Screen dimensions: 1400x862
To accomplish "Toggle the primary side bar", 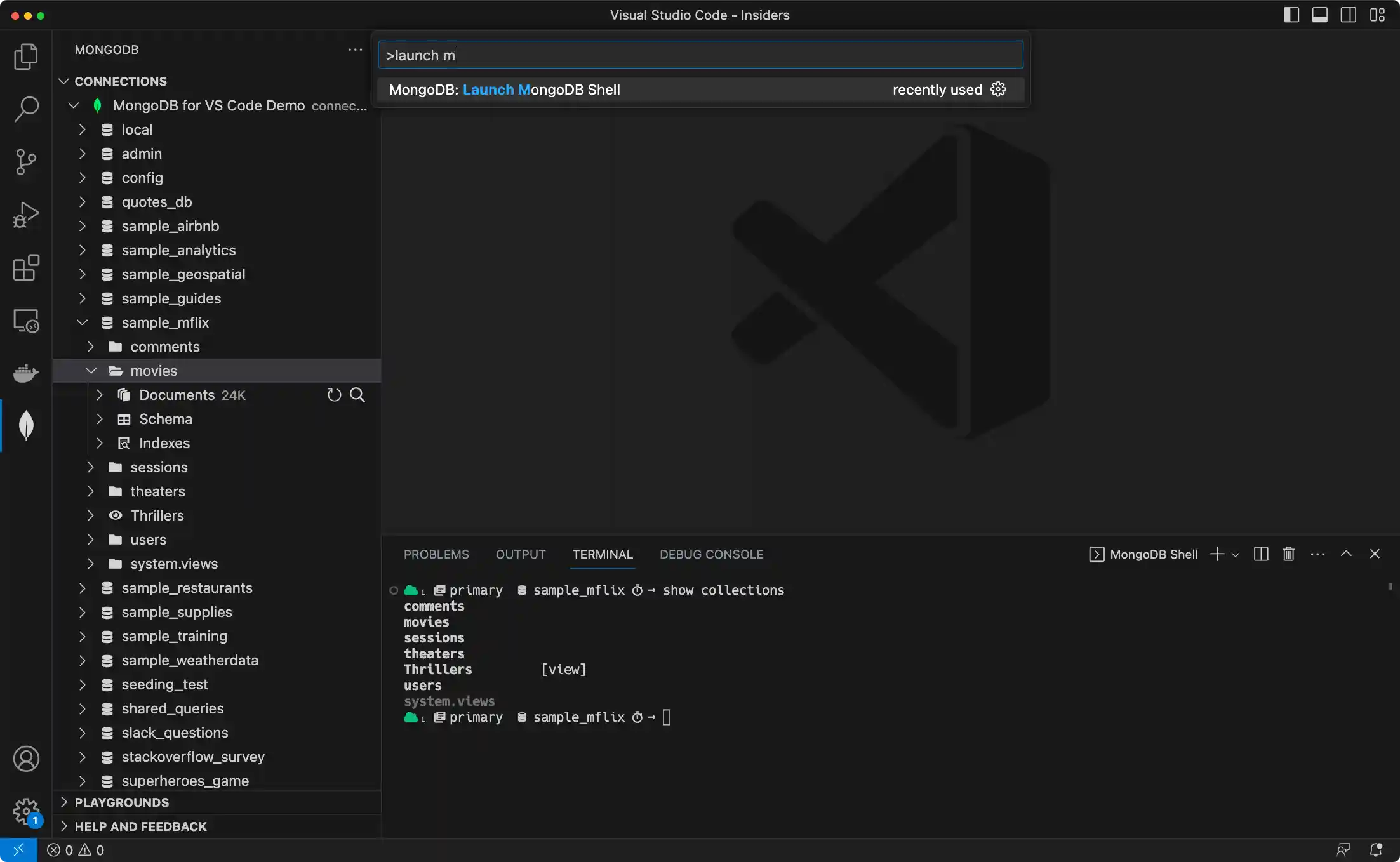I will [x=1291, y=15].
